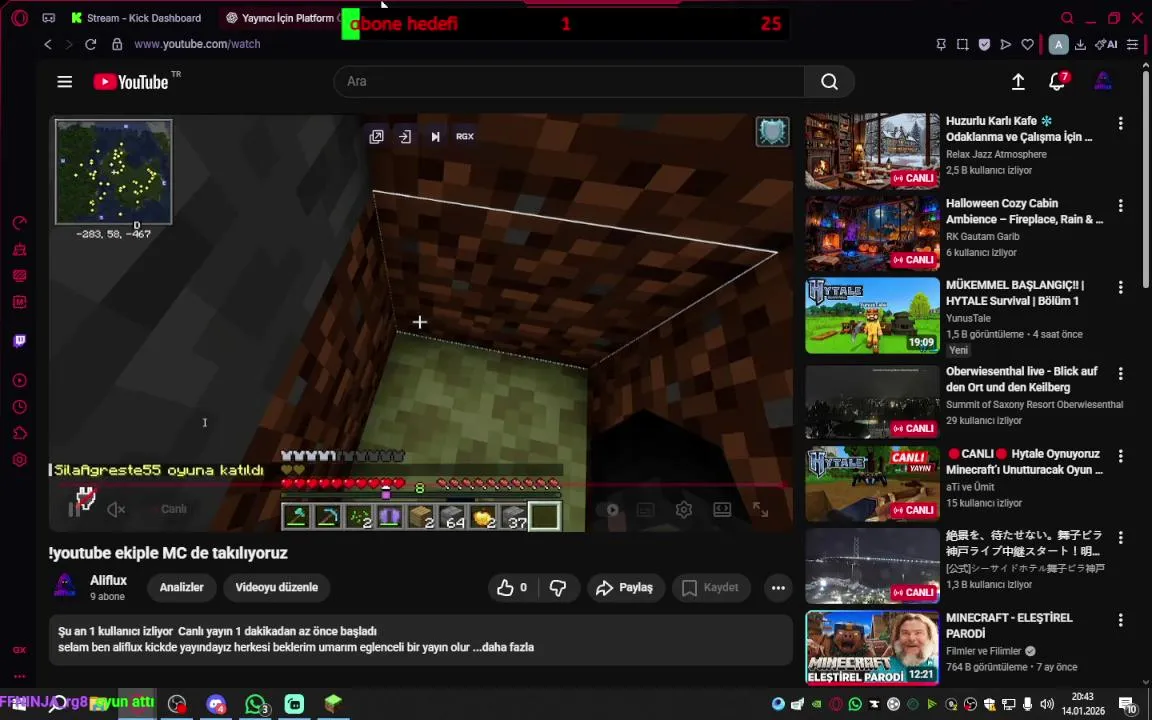
Task: Open options for Hytale Oynuyoruz video
Action: coord(1120,456)
